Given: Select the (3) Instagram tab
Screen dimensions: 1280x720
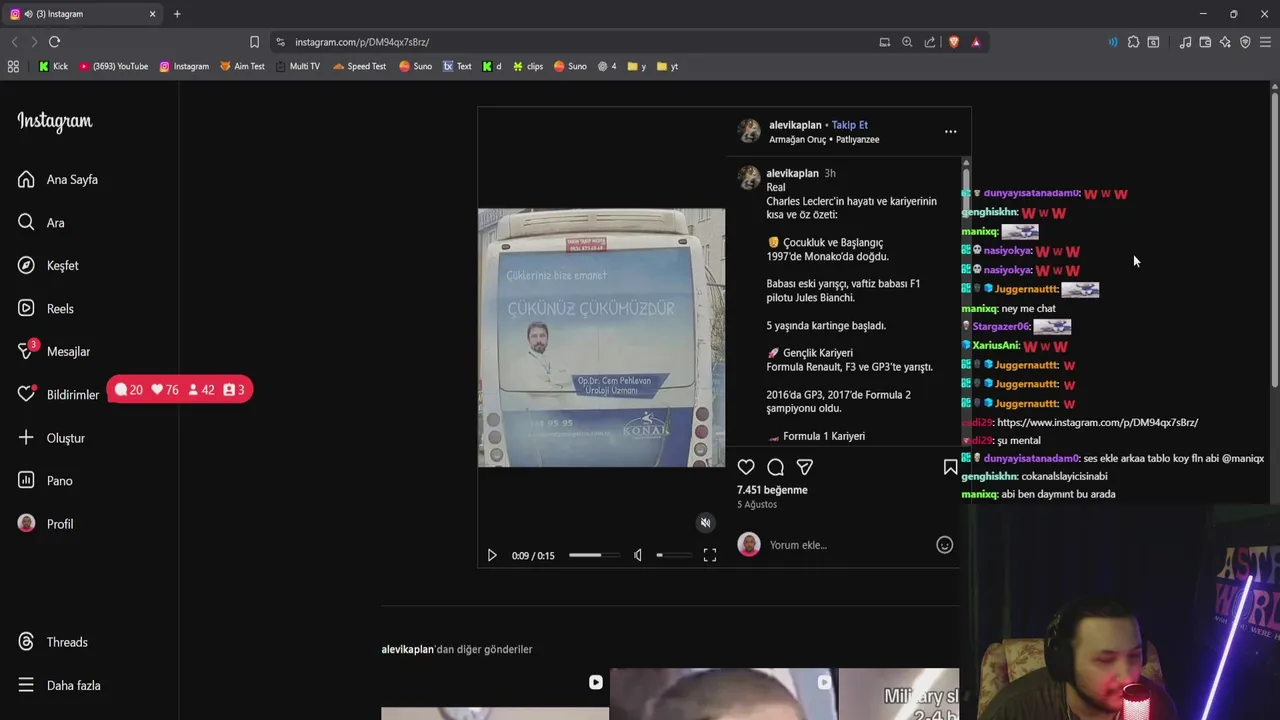Looking at the screenshot, I should [84, 14].
